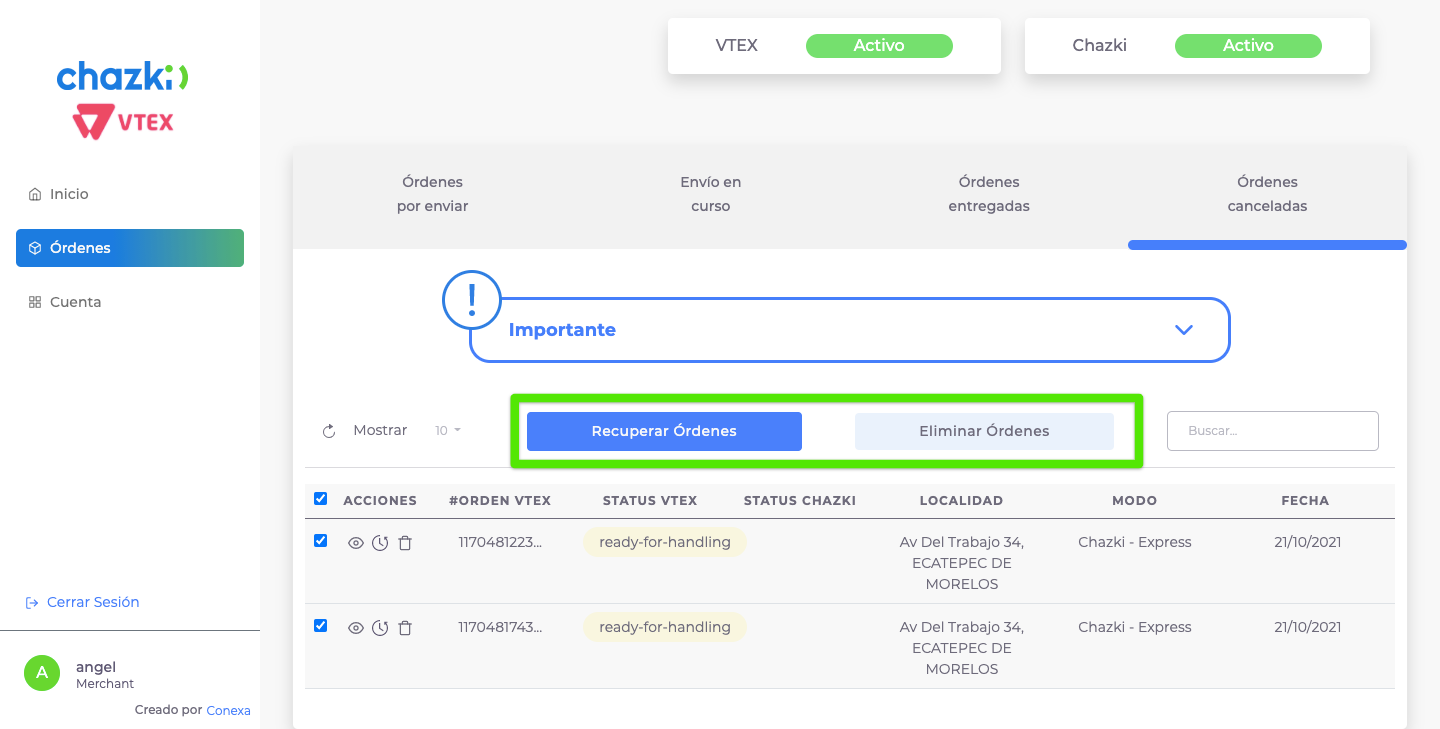Screen dimensions: 1440x729
Task: Click the VTEX logo in sidebar
Action: point(123,123)
